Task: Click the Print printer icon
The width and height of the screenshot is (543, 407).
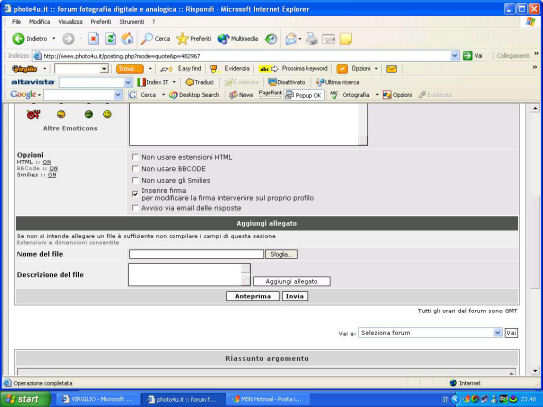Action: pos(312,38)
